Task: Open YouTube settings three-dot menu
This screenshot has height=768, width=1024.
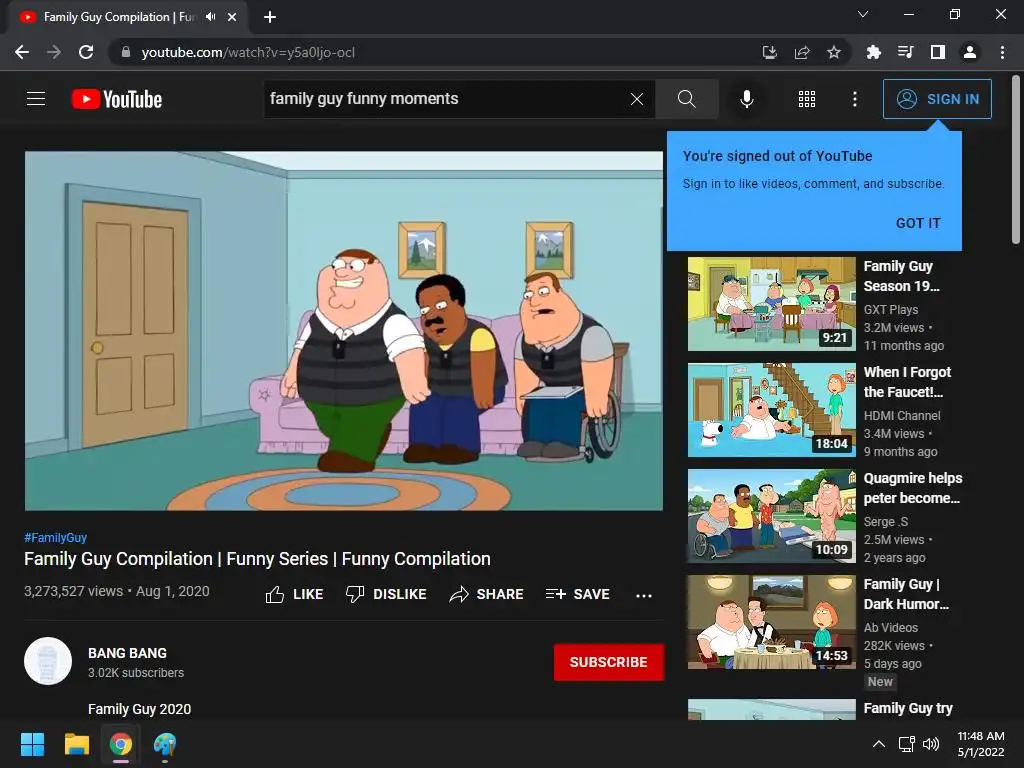Action: click(854, 99)
